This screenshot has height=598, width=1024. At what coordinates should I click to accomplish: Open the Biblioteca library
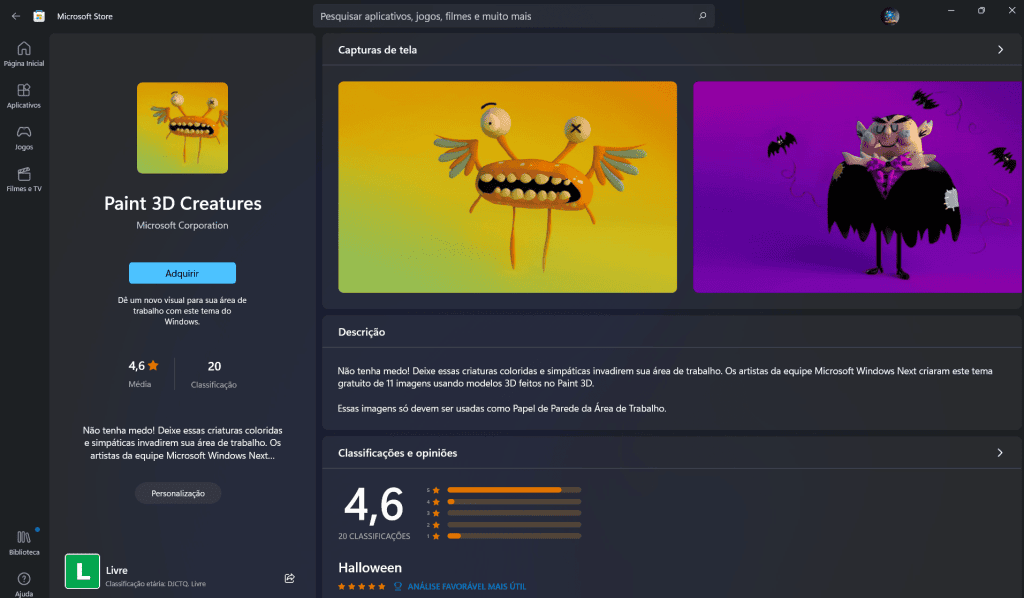point(24,543)
